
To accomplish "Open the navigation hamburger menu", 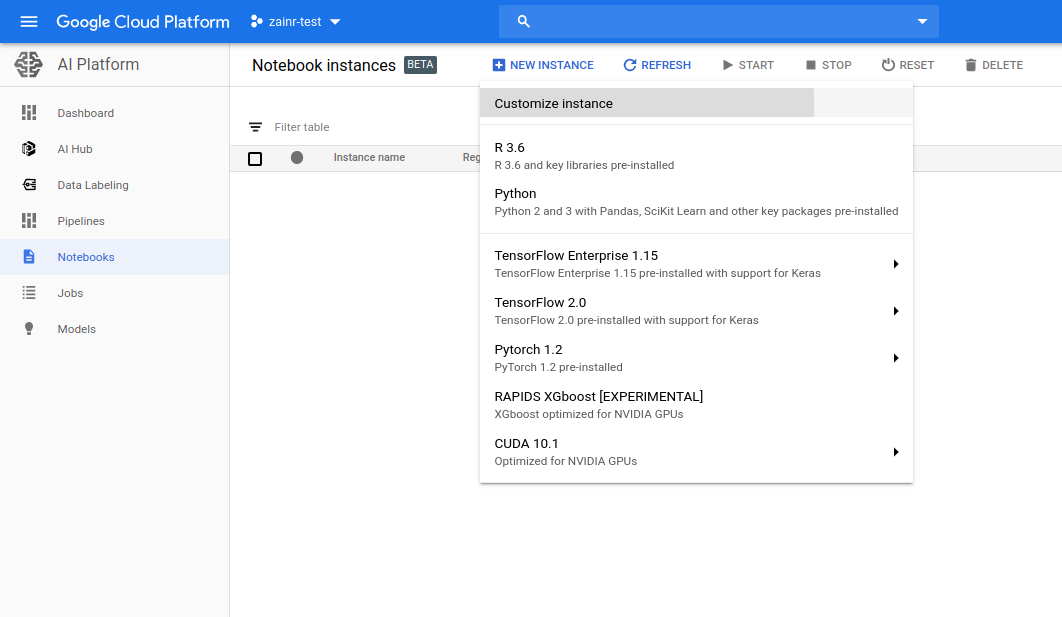I will [x=28, y=21].
